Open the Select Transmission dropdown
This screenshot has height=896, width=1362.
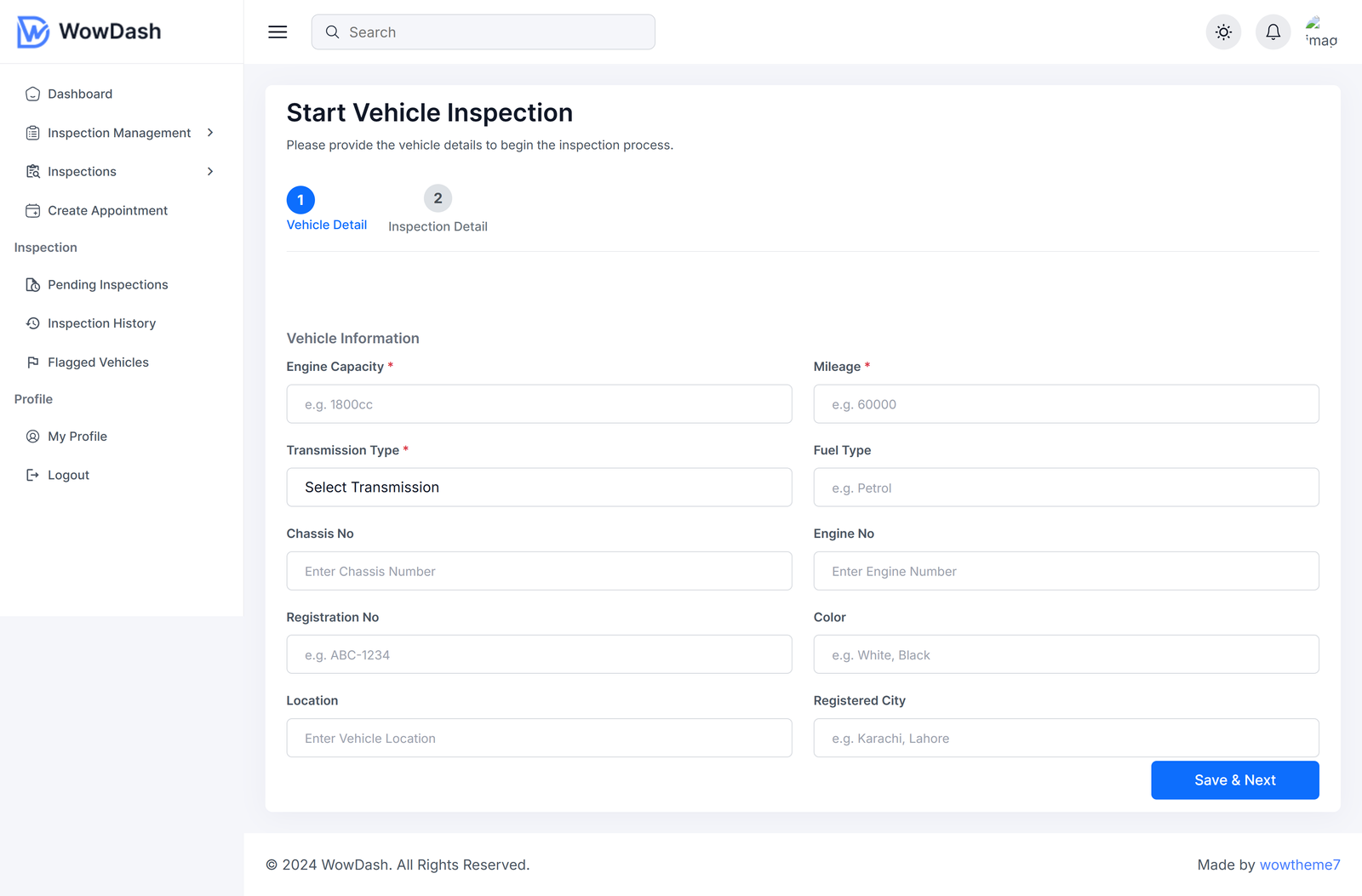pos(539,488)
